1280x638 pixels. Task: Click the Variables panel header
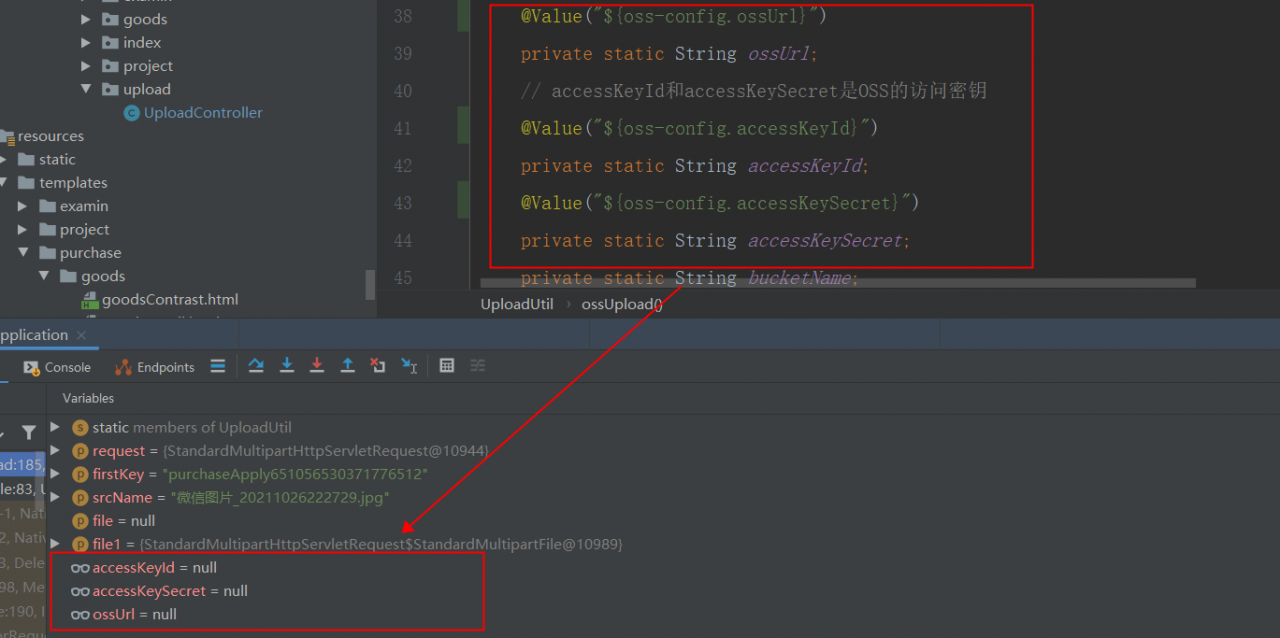pyautogui.click(x=88, y=398)
